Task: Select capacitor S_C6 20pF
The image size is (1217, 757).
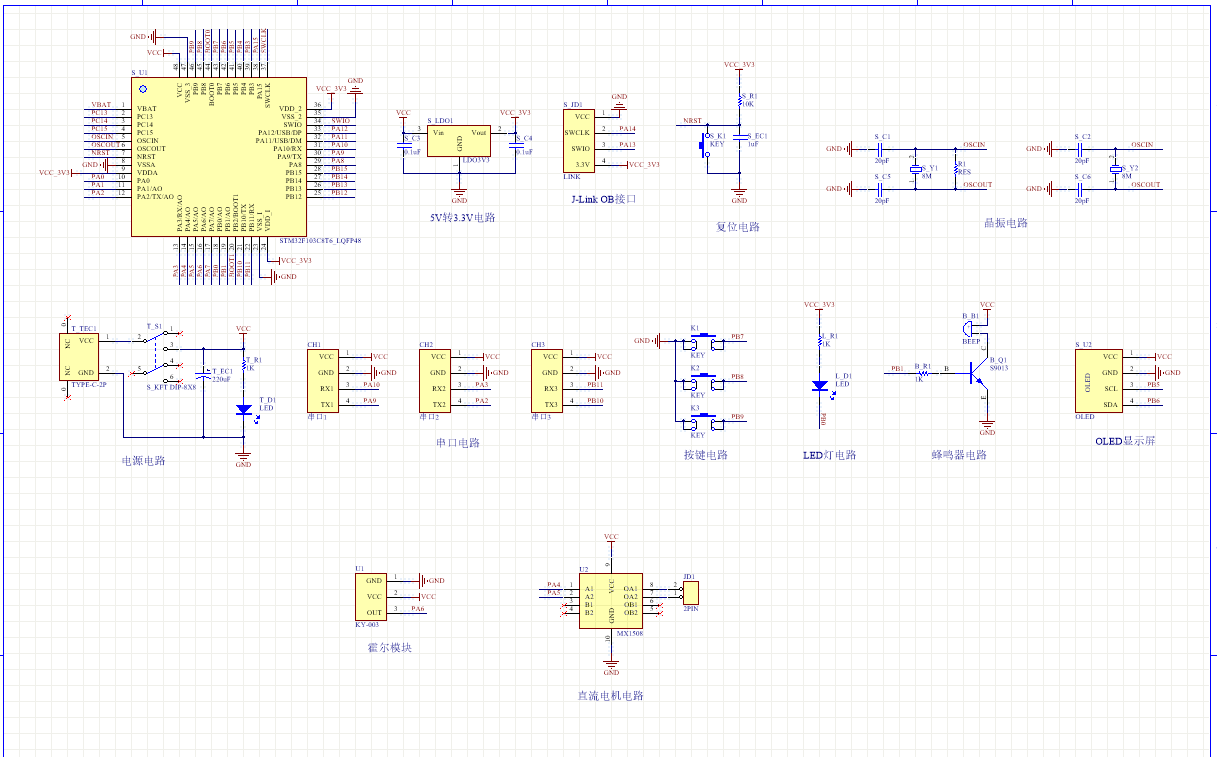Action: click(1081, 188)
